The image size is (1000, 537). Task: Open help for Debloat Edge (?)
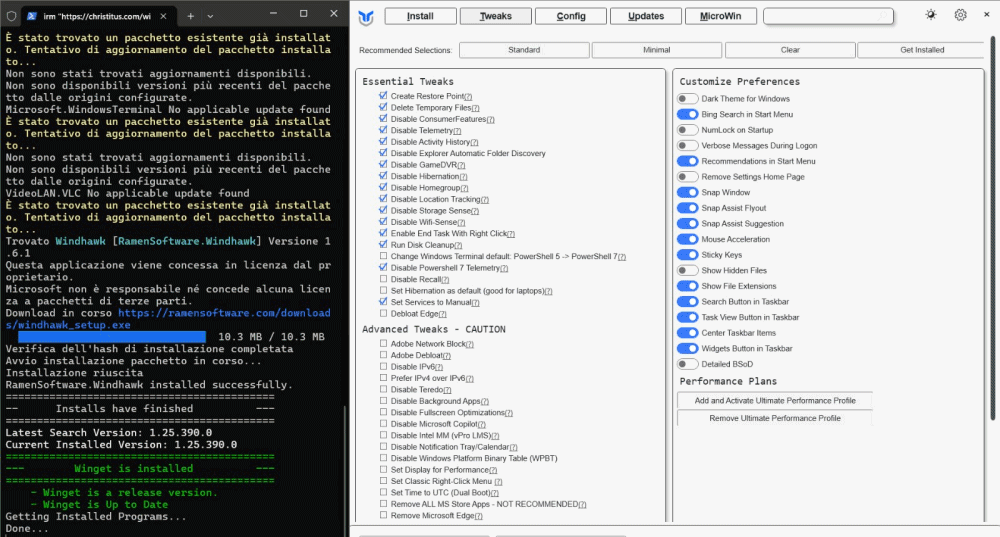[x=443, y=314]
